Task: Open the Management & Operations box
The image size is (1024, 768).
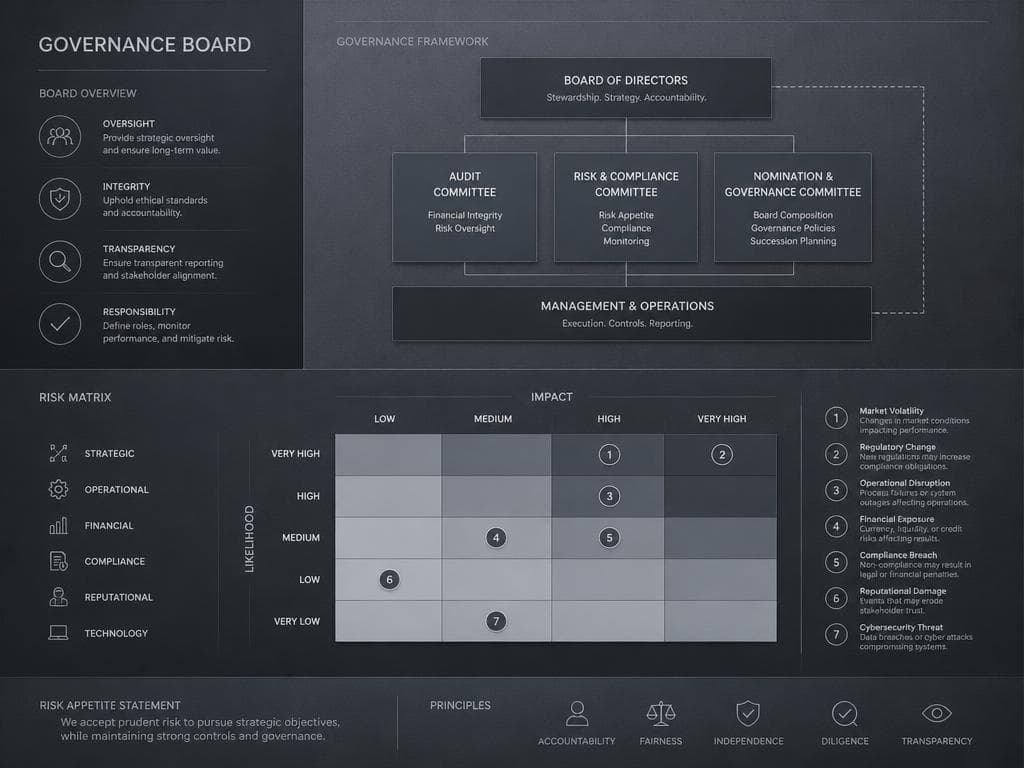Action: pyautogui.click(x=632, y=313)
